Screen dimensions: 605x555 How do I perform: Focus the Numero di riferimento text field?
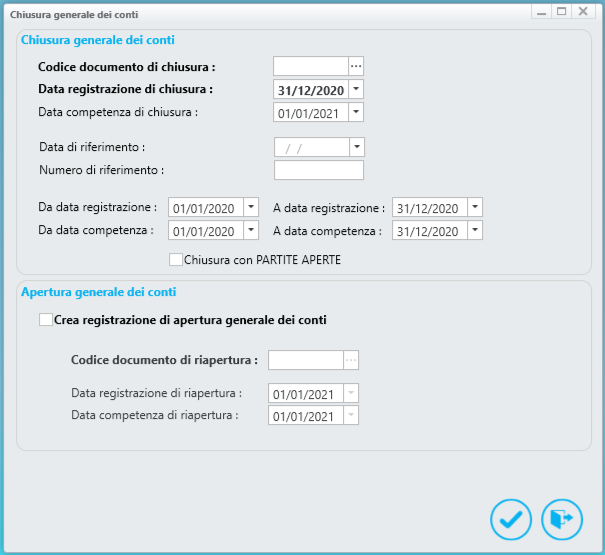pos(318,170)
